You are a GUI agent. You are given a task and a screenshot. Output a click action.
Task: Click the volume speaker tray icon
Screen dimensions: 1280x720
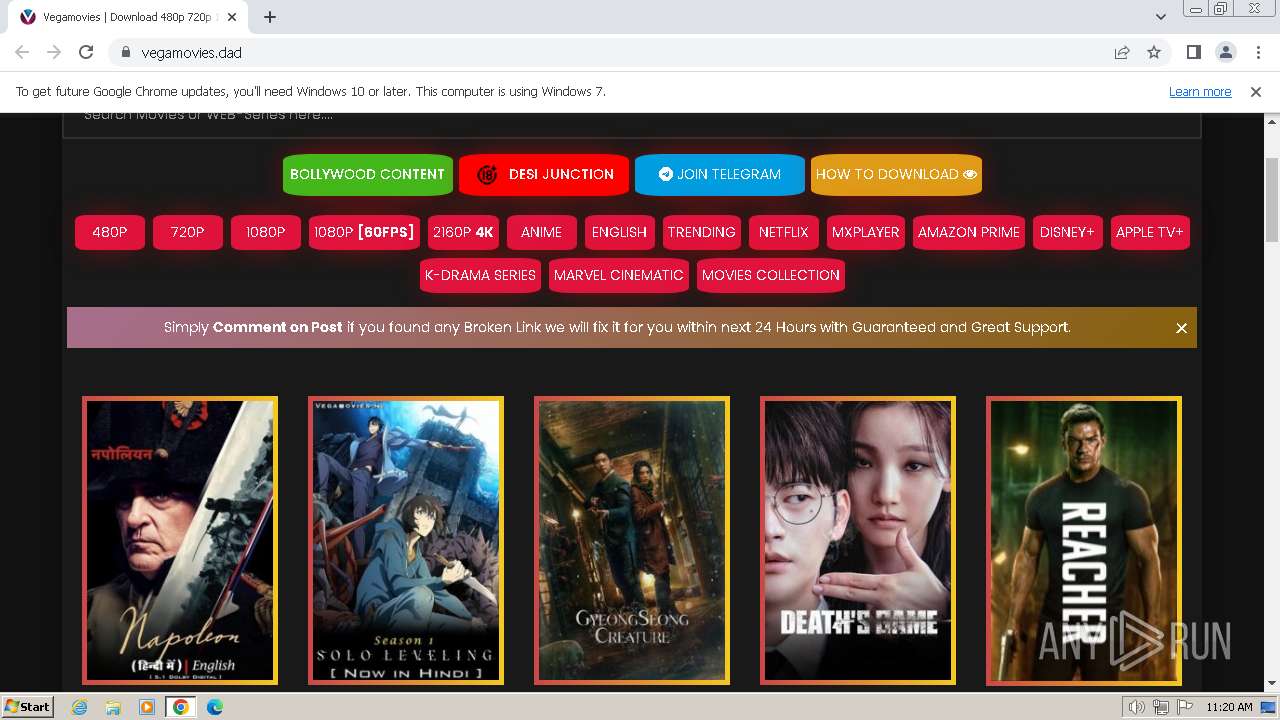[1136, 707]
